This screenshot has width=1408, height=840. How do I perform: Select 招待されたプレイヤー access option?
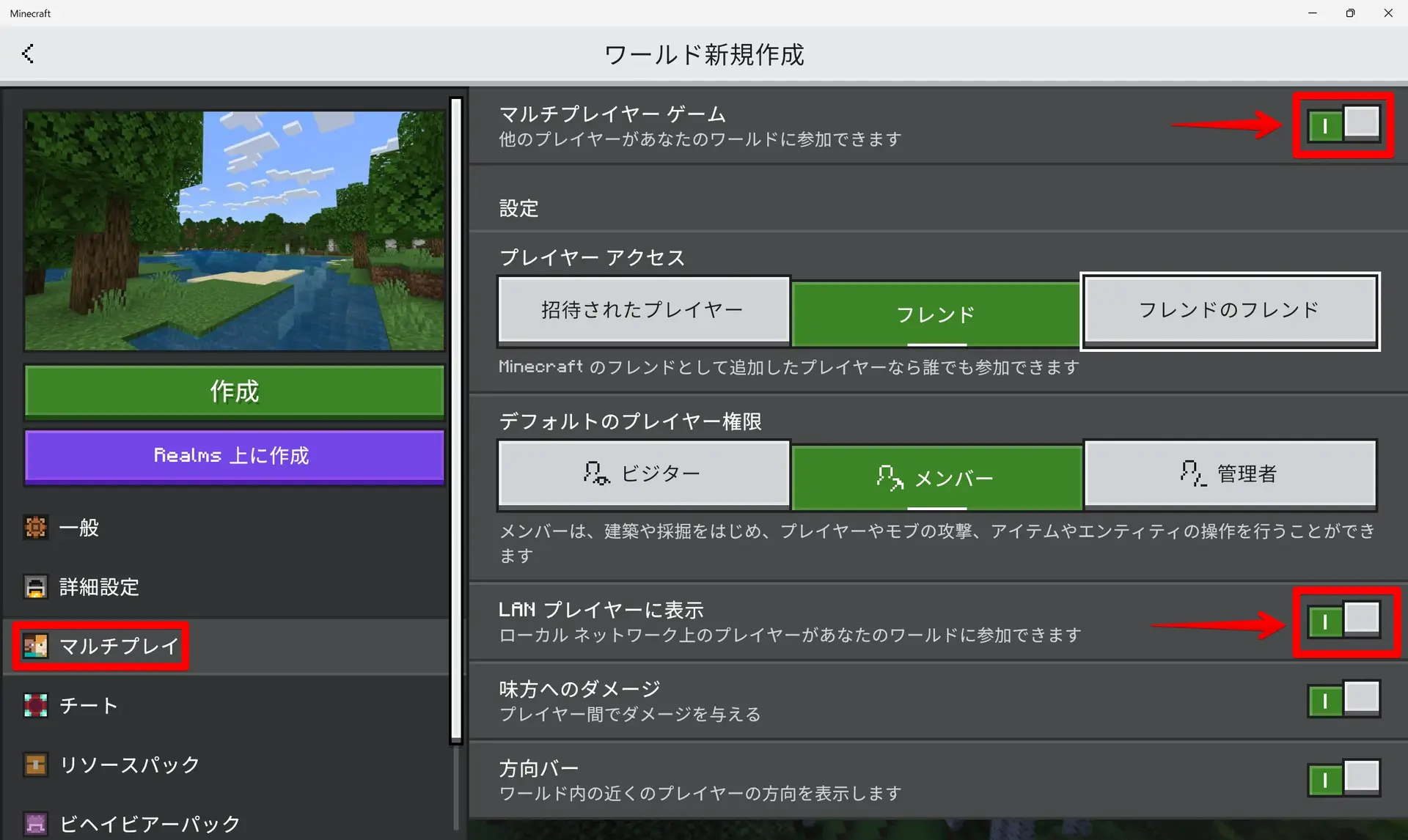click(643, 310)
